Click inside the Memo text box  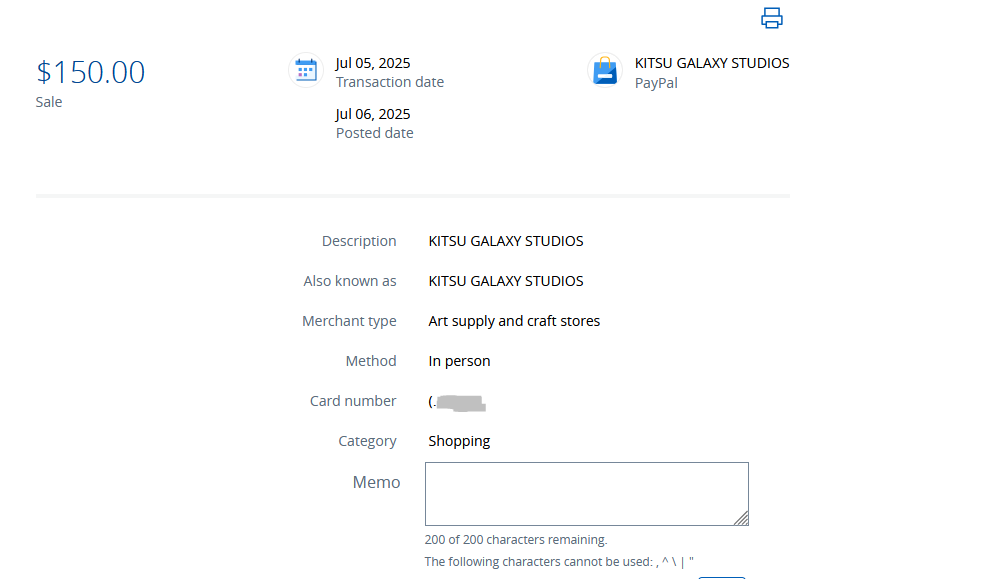585,493
